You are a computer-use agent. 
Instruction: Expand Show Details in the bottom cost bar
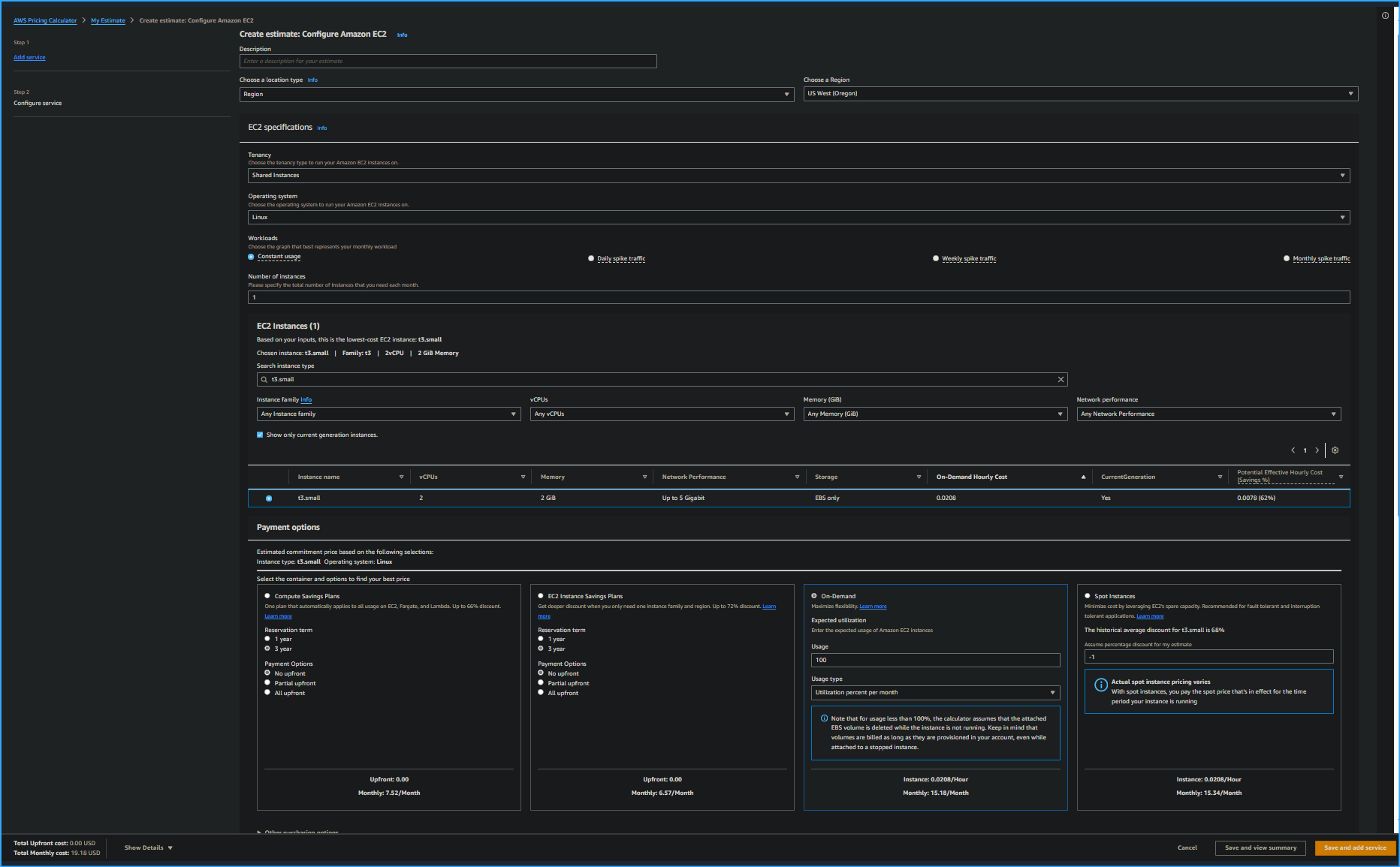pos(147,847)
